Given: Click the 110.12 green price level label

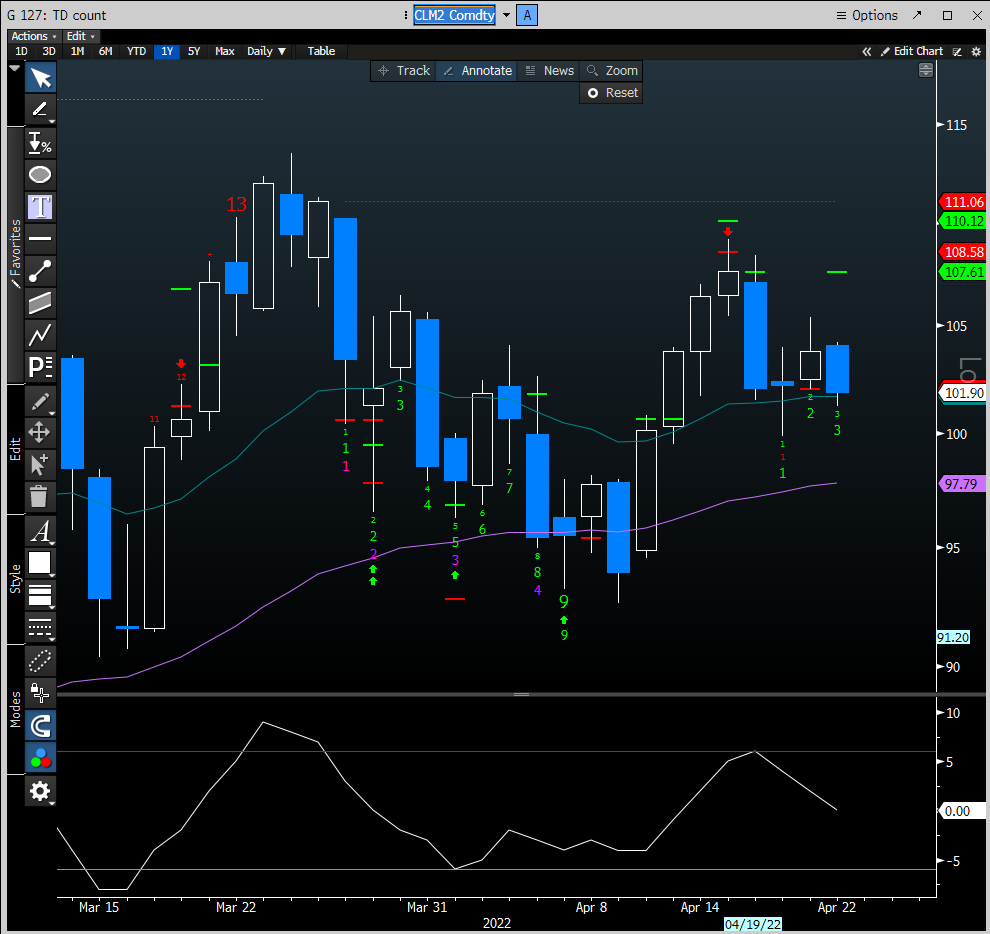Looking at the screenshot, I should pyautogui.click(x=963, y=221).
